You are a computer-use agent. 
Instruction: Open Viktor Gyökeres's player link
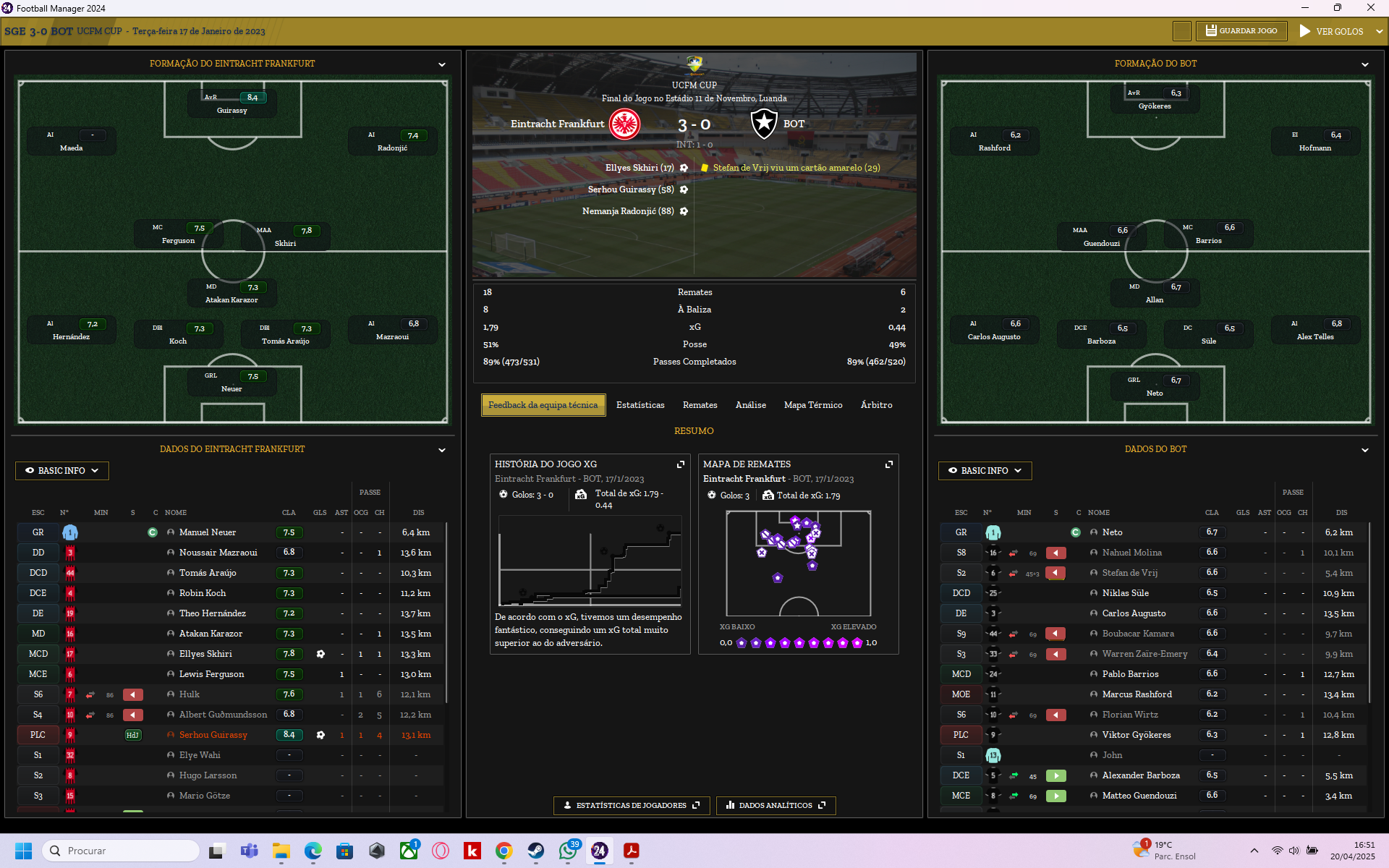pyautogui.click(x=1137, y=735)
